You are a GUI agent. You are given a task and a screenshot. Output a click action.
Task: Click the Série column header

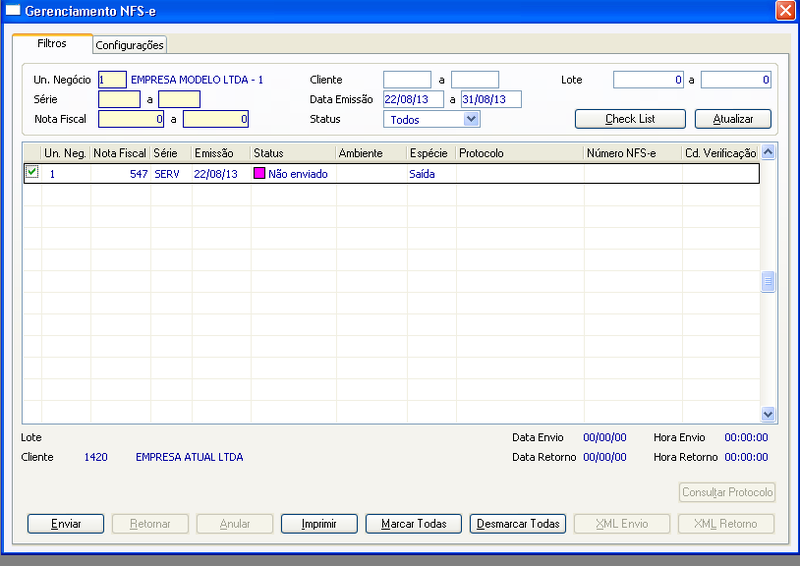pyautogui.click(x=171, y=153)
